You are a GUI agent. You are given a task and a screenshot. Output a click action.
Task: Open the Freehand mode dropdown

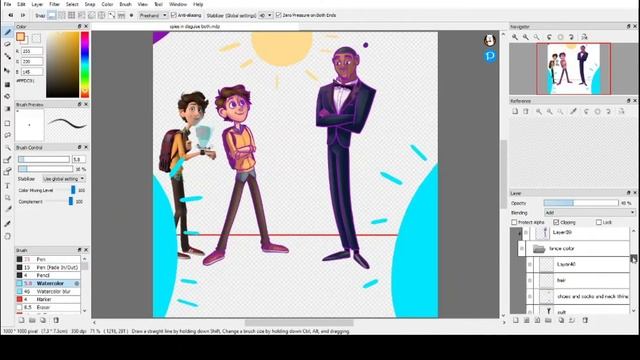[x=153, y=15]
